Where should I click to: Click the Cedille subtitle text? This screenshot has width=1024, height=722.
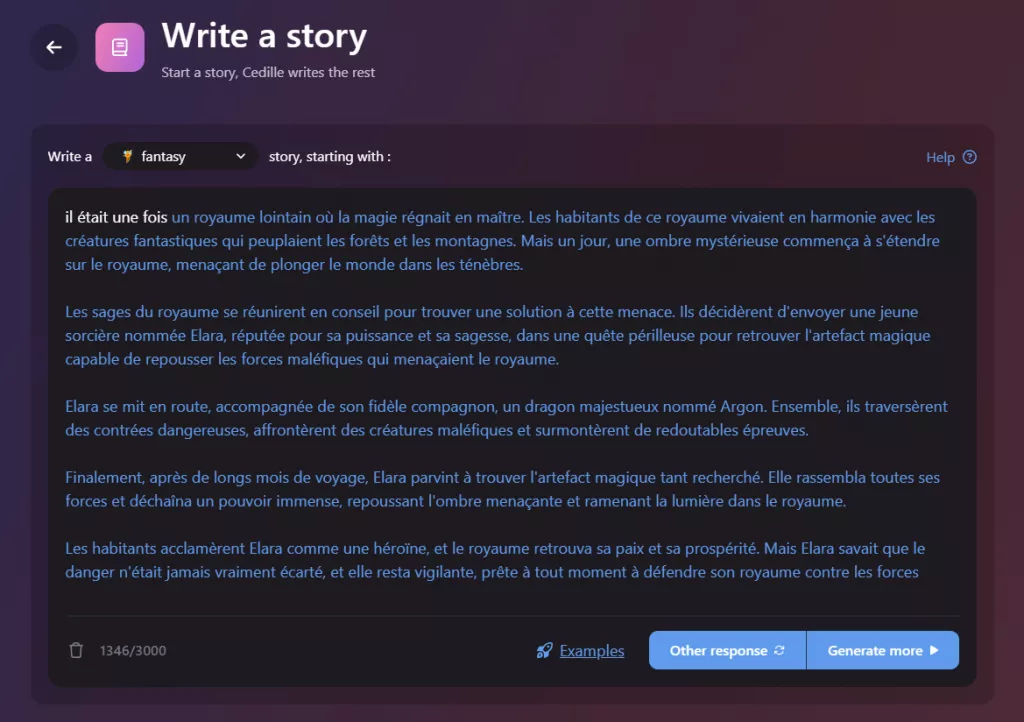pos(268,72)
